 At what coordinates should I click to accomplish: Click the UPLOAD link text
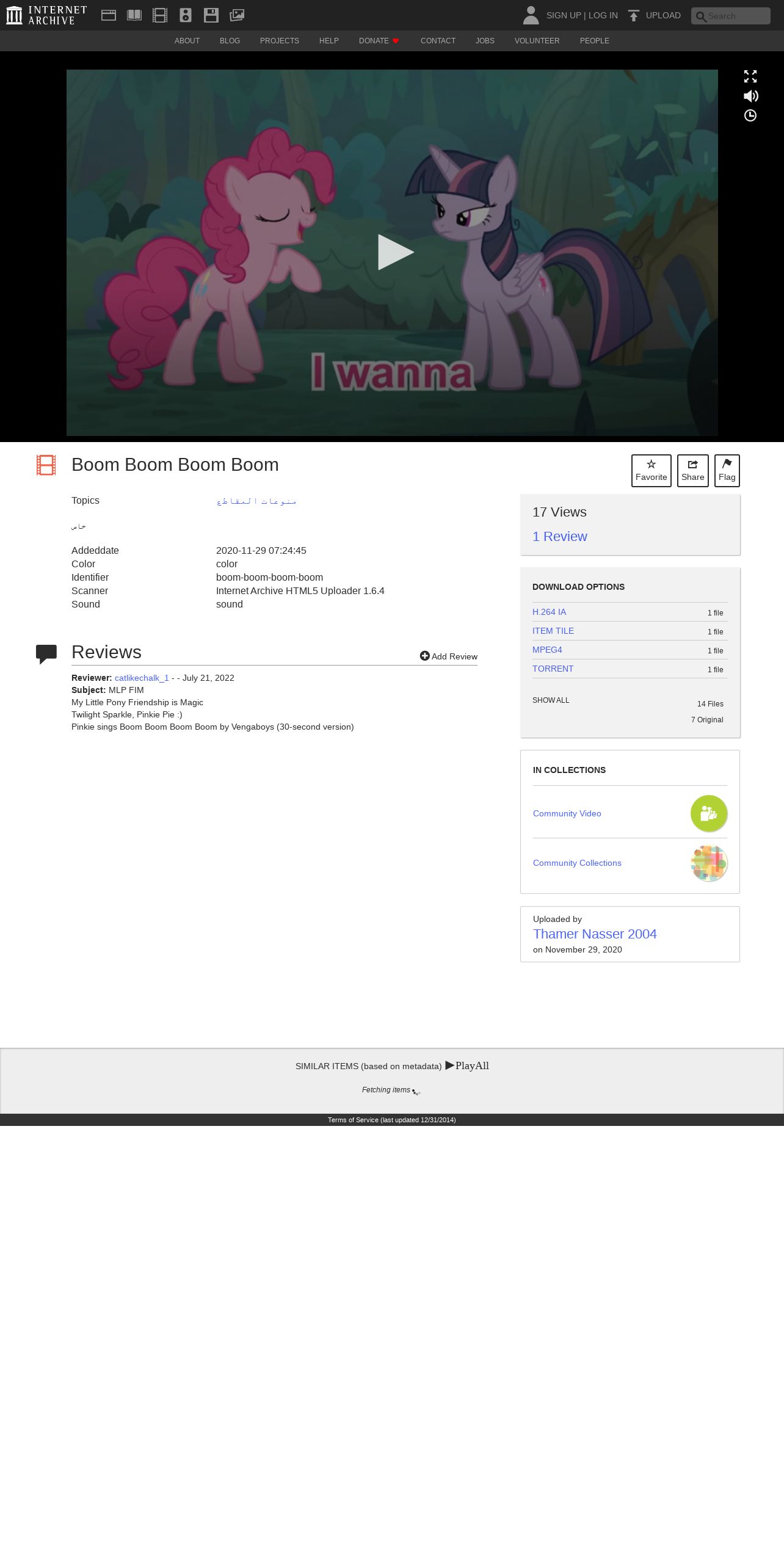(x=663, y=15)
